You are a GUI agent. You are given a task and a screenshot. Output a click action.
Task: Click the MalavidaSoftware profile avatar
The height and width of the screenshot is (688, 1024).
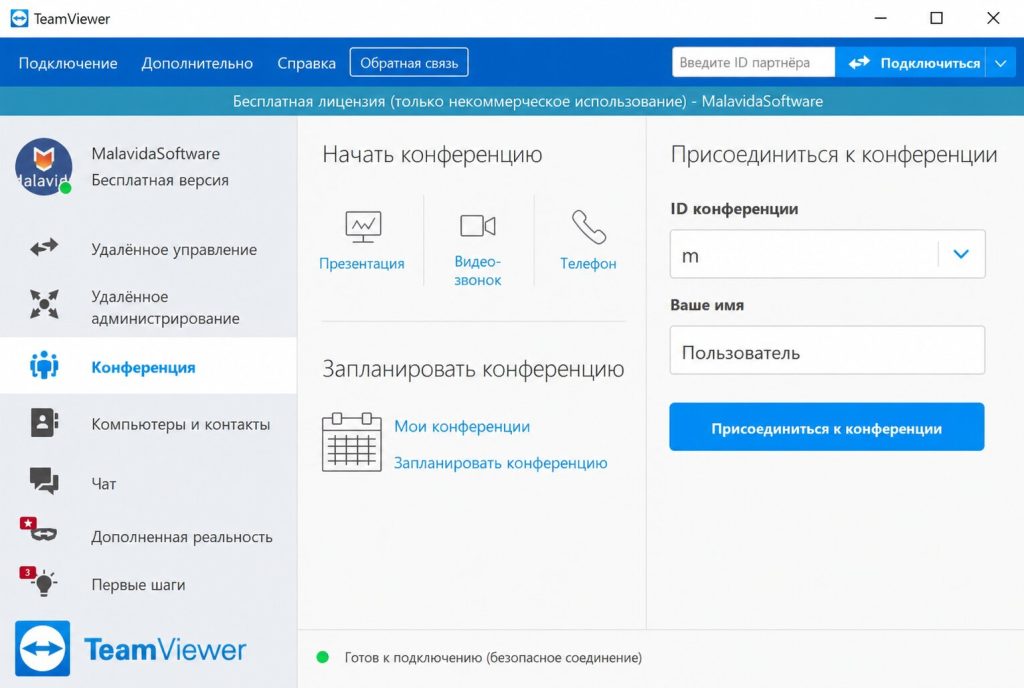coord(44,166)
